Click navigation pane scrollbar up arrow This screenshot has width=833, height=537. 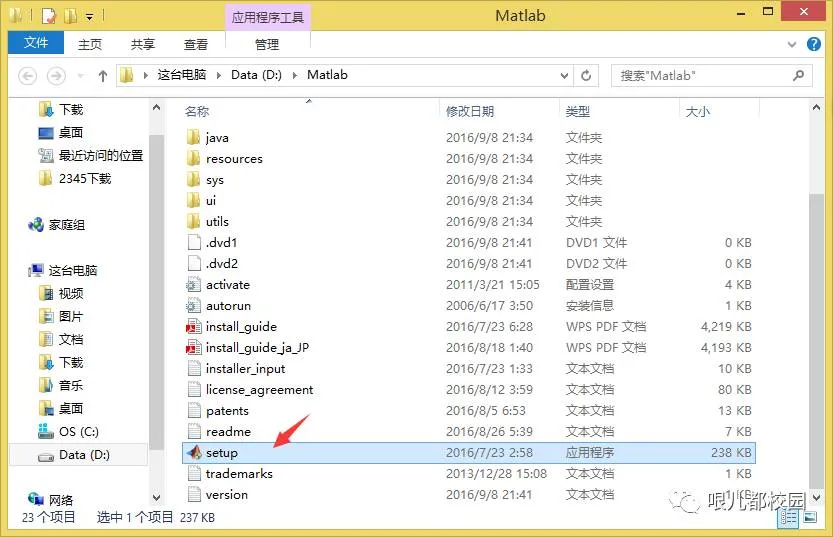(x=156, y=107)
